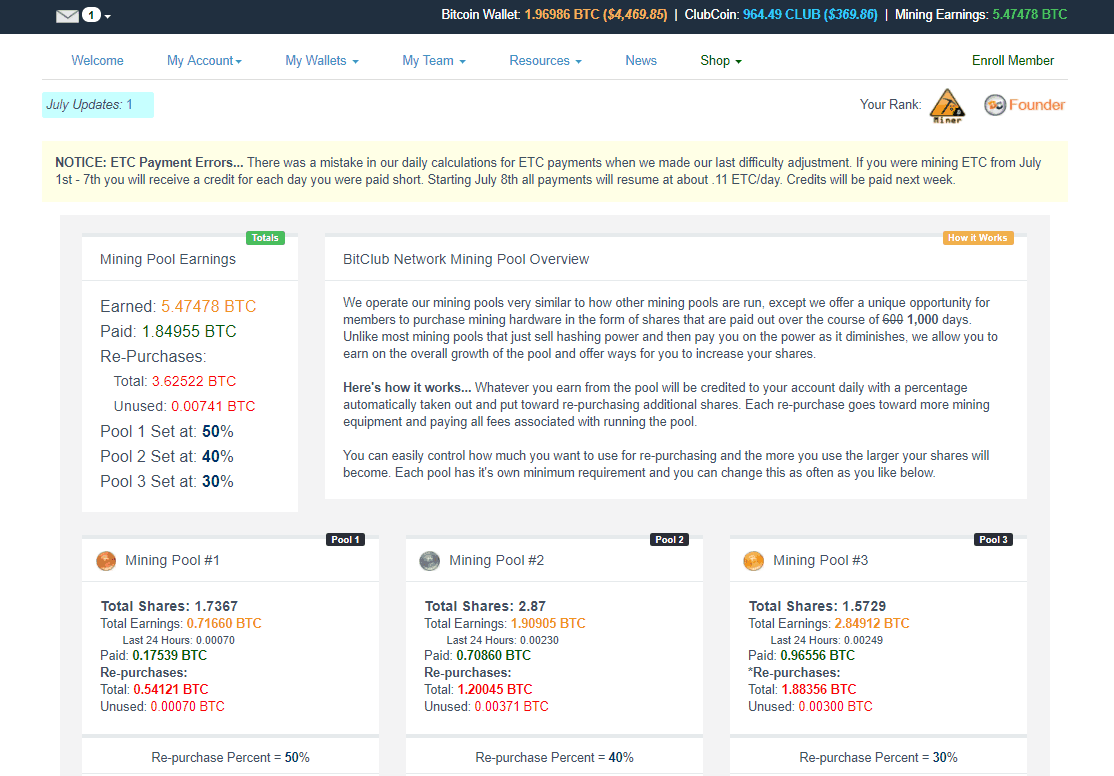Open the envelope messages icon

pos(67,16)
